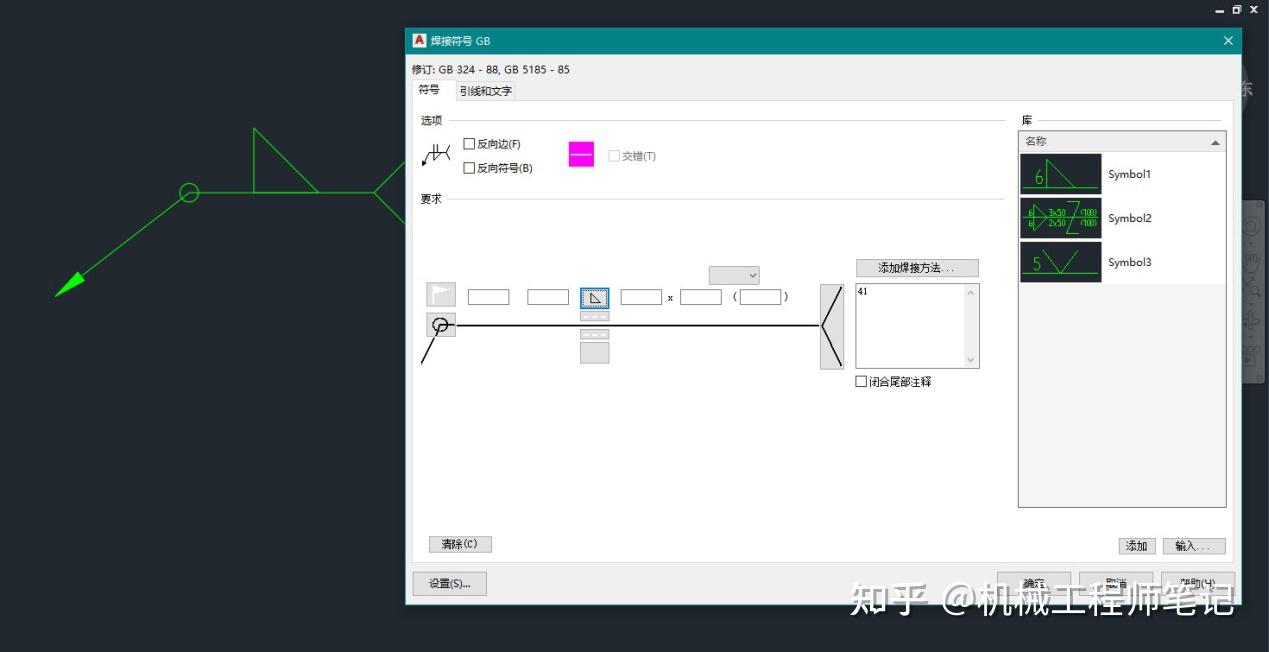Click the 输入 button near bottom right
This screenshot has height=652, width=1269.
(1193, 546)
